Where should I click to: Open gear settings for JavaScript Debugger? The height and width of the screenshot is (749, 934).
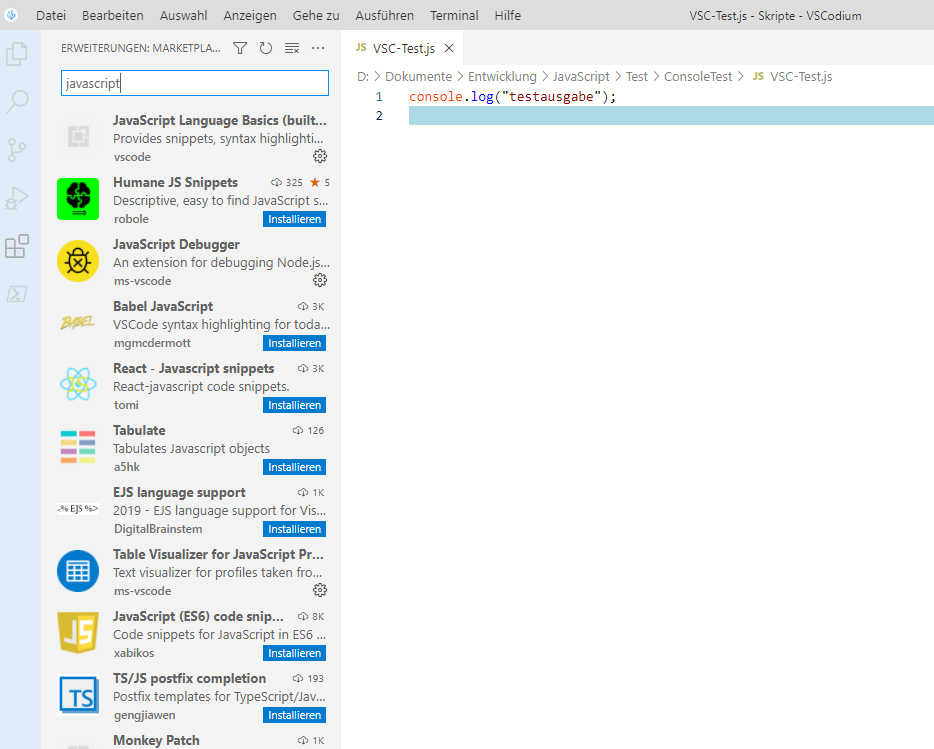click(x=320, y=280)
